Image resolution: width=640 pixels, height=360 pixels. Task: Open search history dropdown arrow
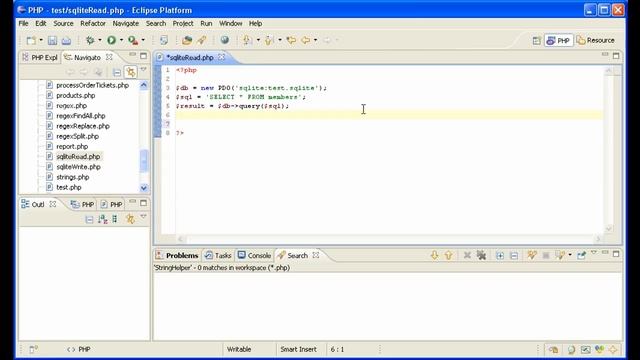coord(570,256)
